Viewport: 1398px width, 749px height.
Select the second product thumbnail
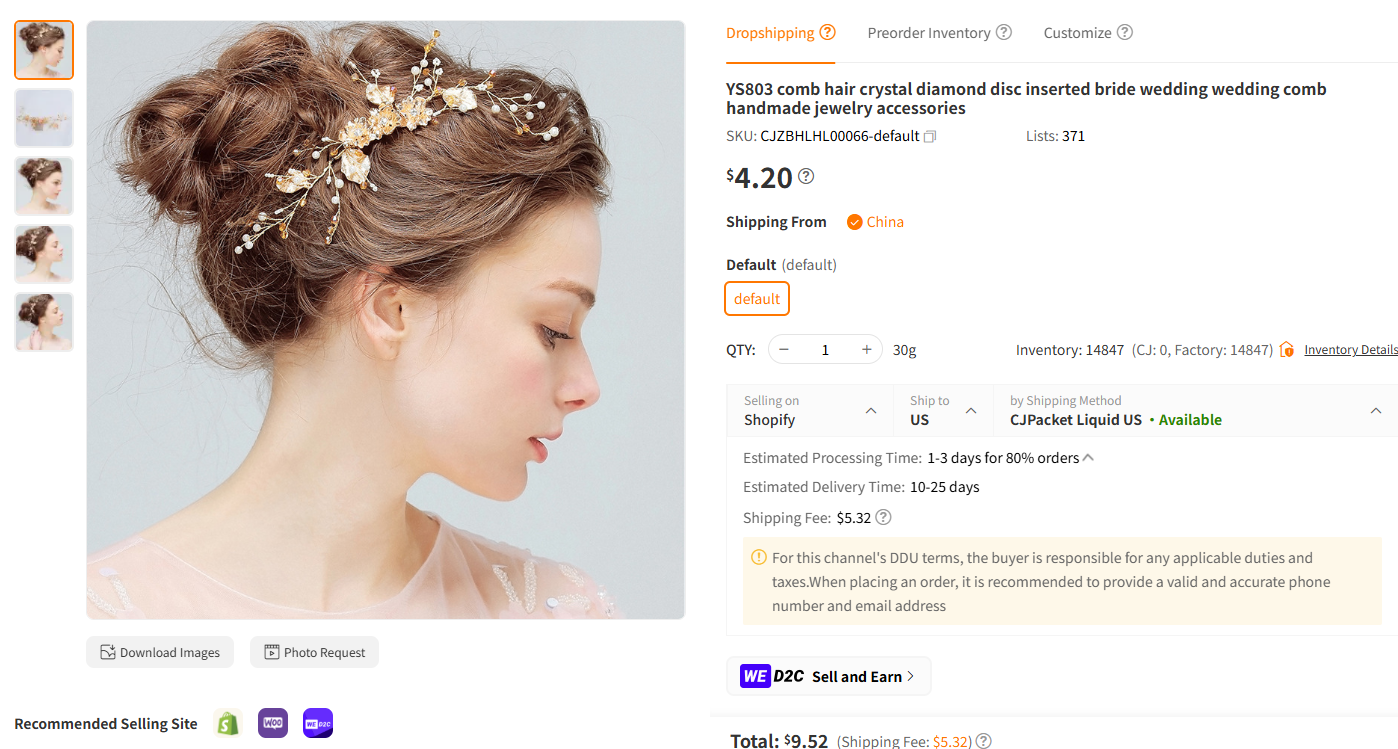coord(43,117)
